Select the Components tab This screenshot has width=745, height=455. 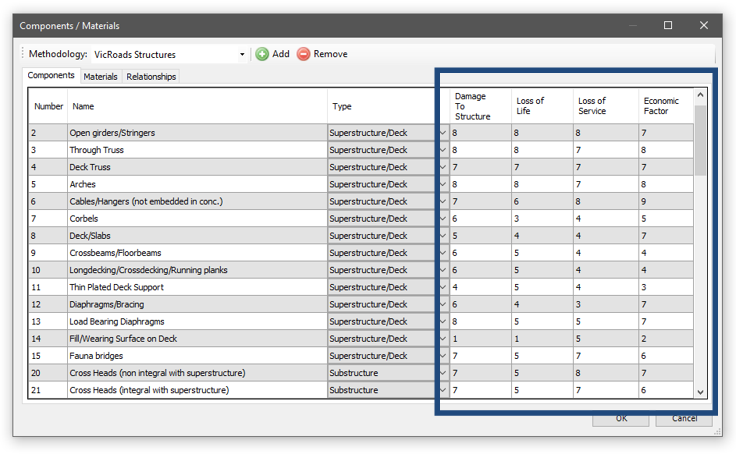pyautogui.click(x=51, y=76)
